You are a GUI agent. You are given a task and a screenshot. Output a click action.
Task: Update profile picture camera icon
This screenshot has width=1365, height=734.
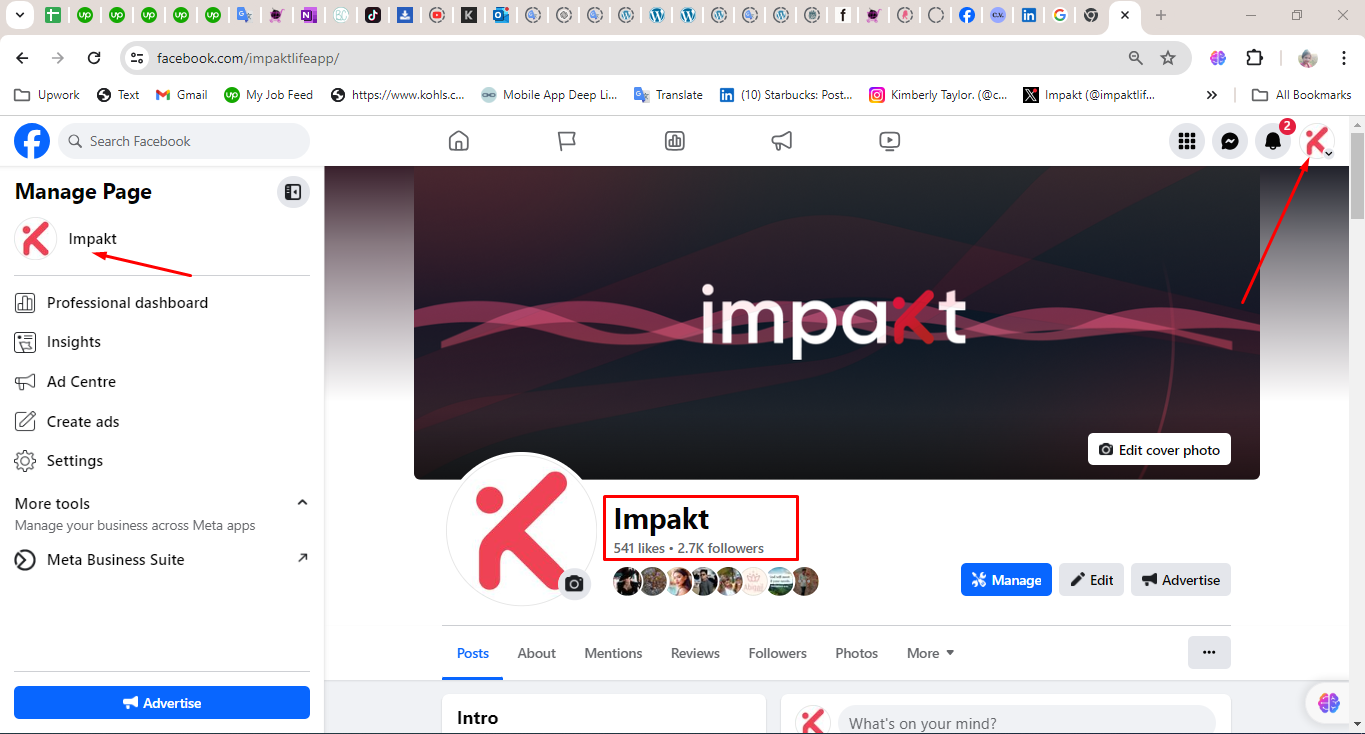(x=574, y=584)
